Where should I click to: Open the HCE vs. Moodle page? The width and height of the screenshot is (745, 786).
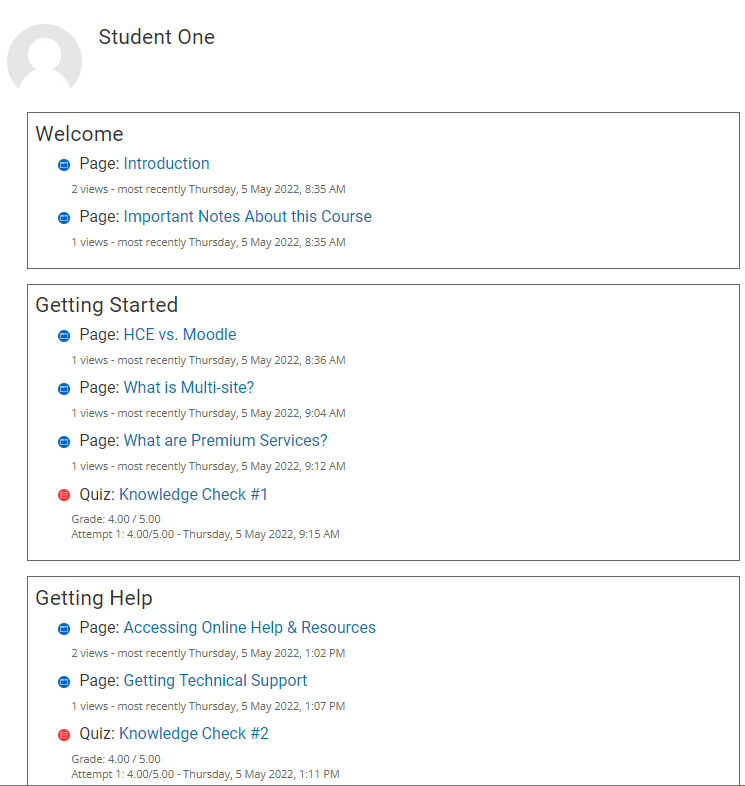tap(180, 335)
